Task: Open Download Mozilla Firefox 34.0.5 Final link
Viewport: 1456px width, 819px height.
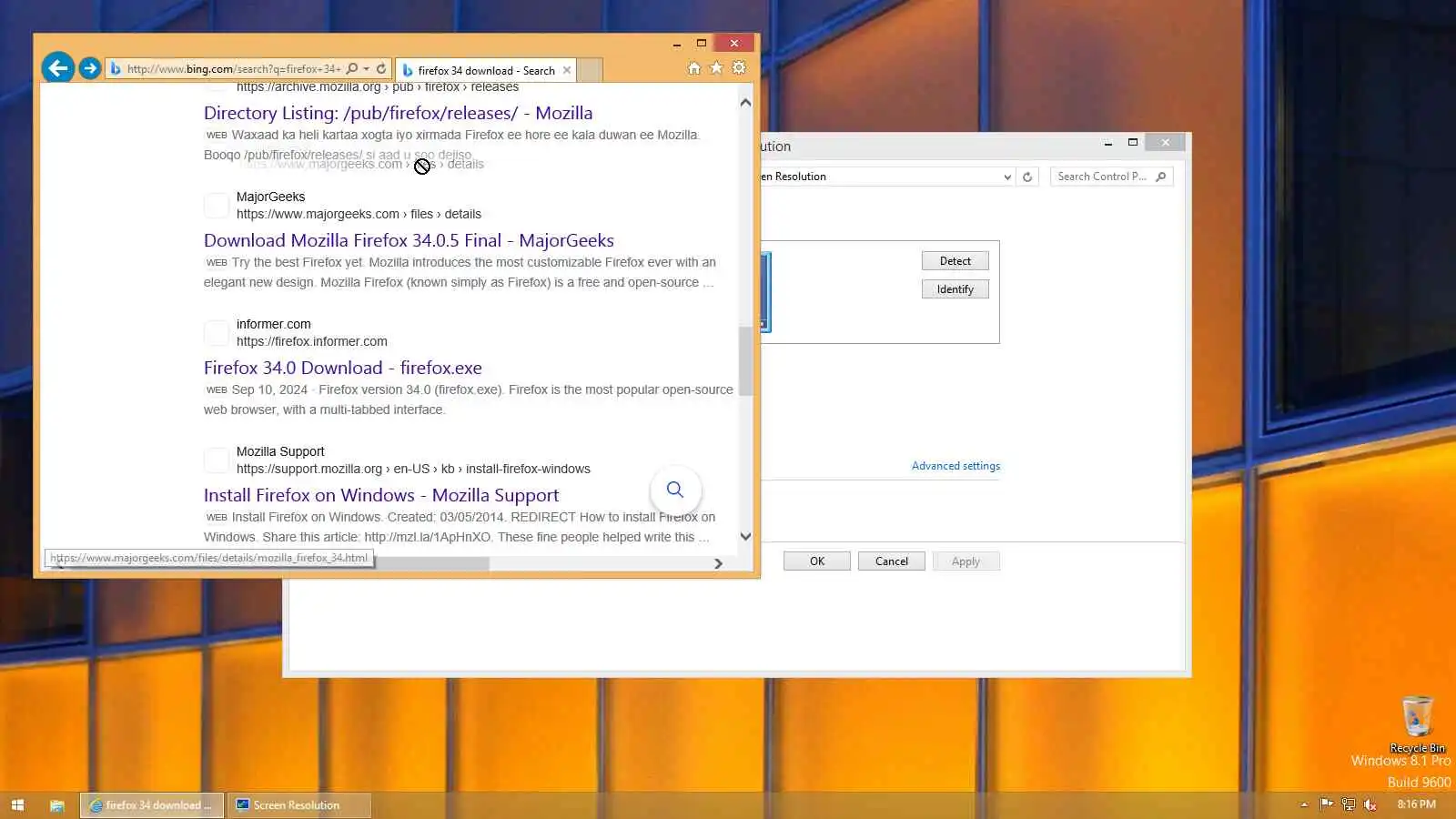Action: point(409,240)
